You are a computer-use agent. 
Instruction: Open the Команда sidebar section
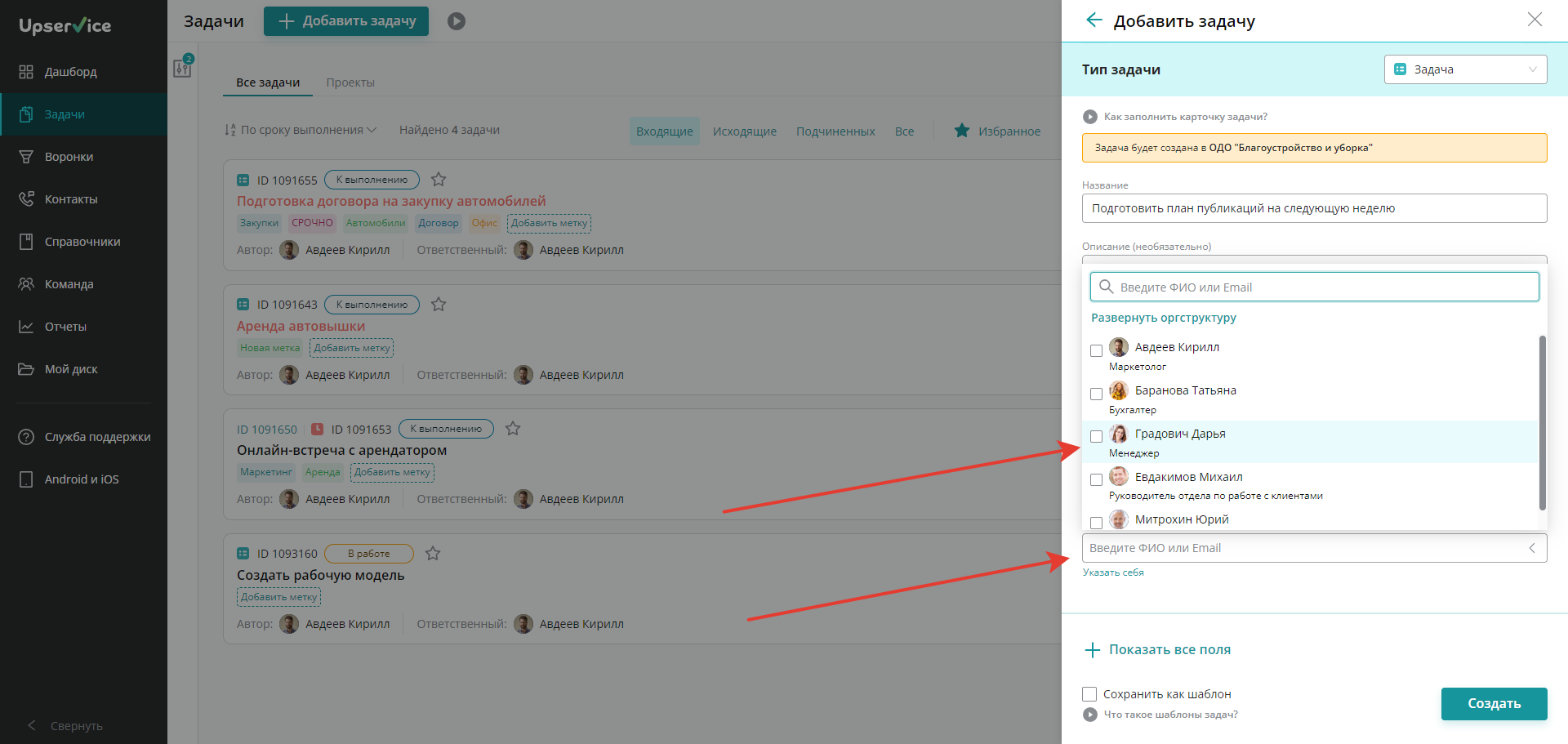(x=83, y=284)
